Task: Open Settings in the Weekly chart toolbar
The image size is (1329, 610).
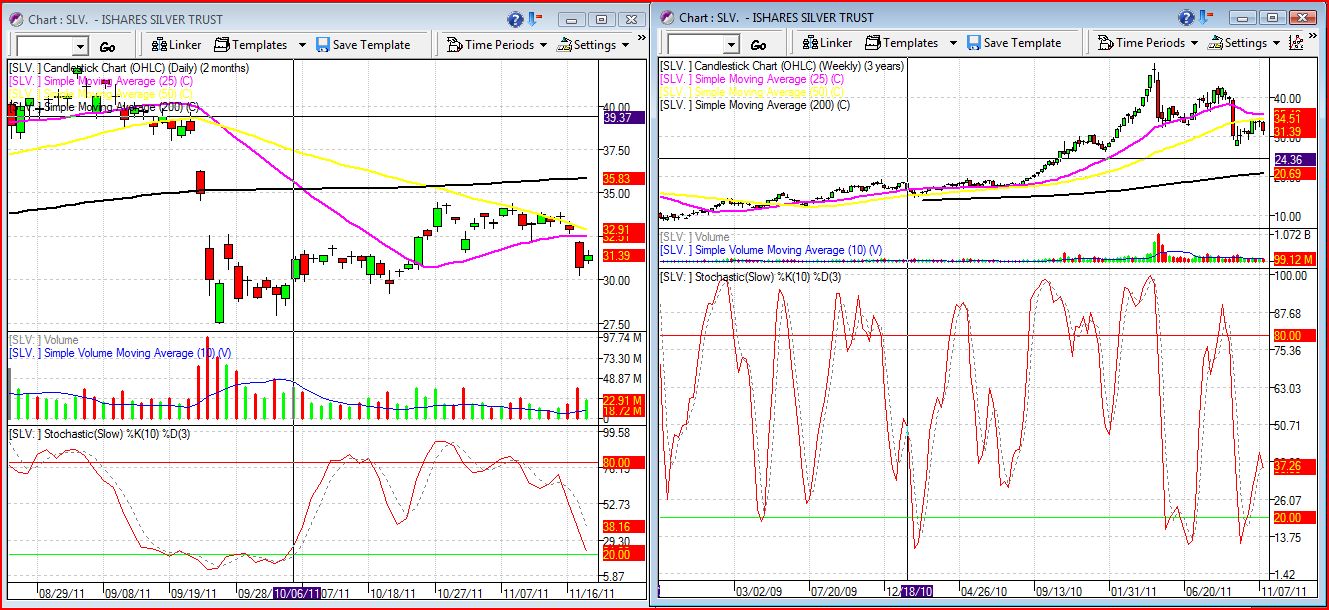Action: click(1238, 43)
